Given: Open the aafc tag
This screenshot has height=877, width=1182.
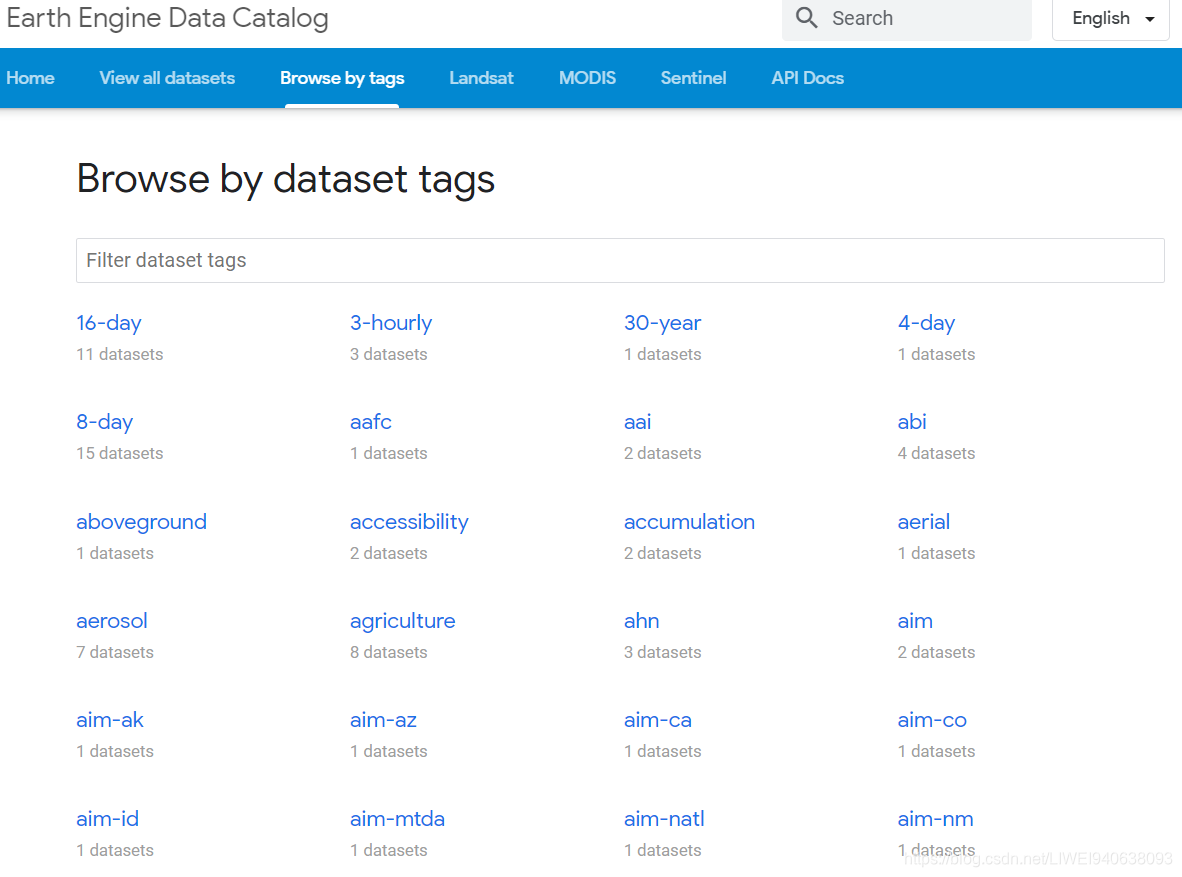Looking at the screenshot, I should [371, 422].
